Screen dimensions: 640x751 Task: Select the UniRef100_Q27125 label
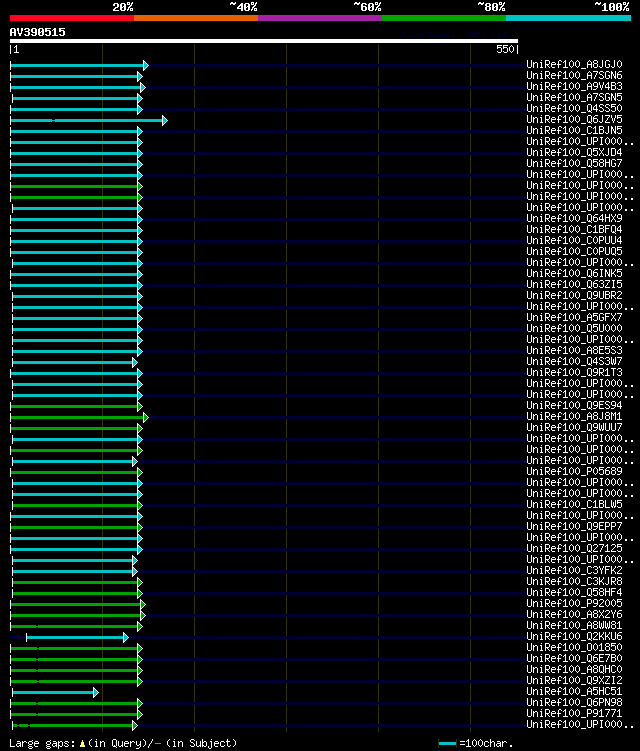click(574, 549)
